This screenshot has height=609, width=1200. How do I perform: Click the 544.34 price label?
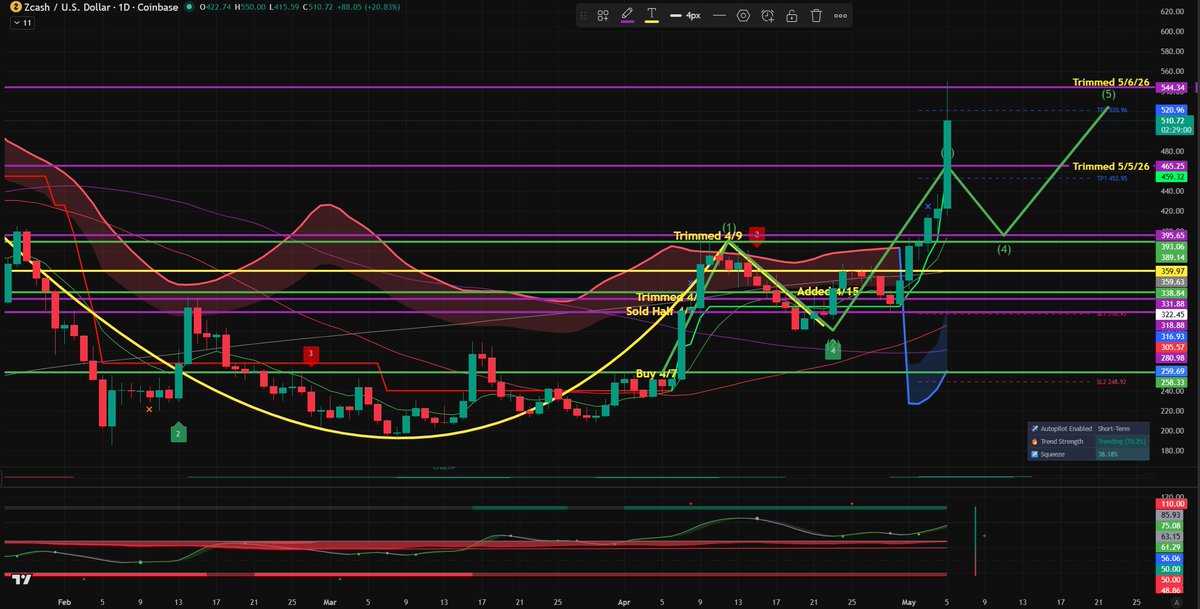click(x=1173, y=88)
